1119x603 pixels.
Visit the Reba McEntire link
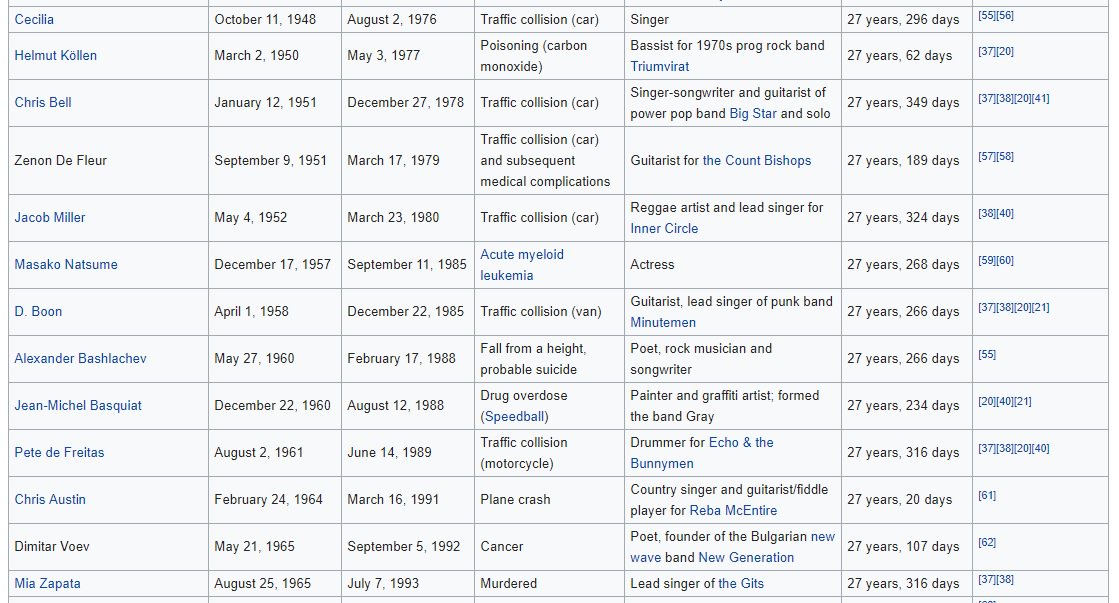[734, 510]
